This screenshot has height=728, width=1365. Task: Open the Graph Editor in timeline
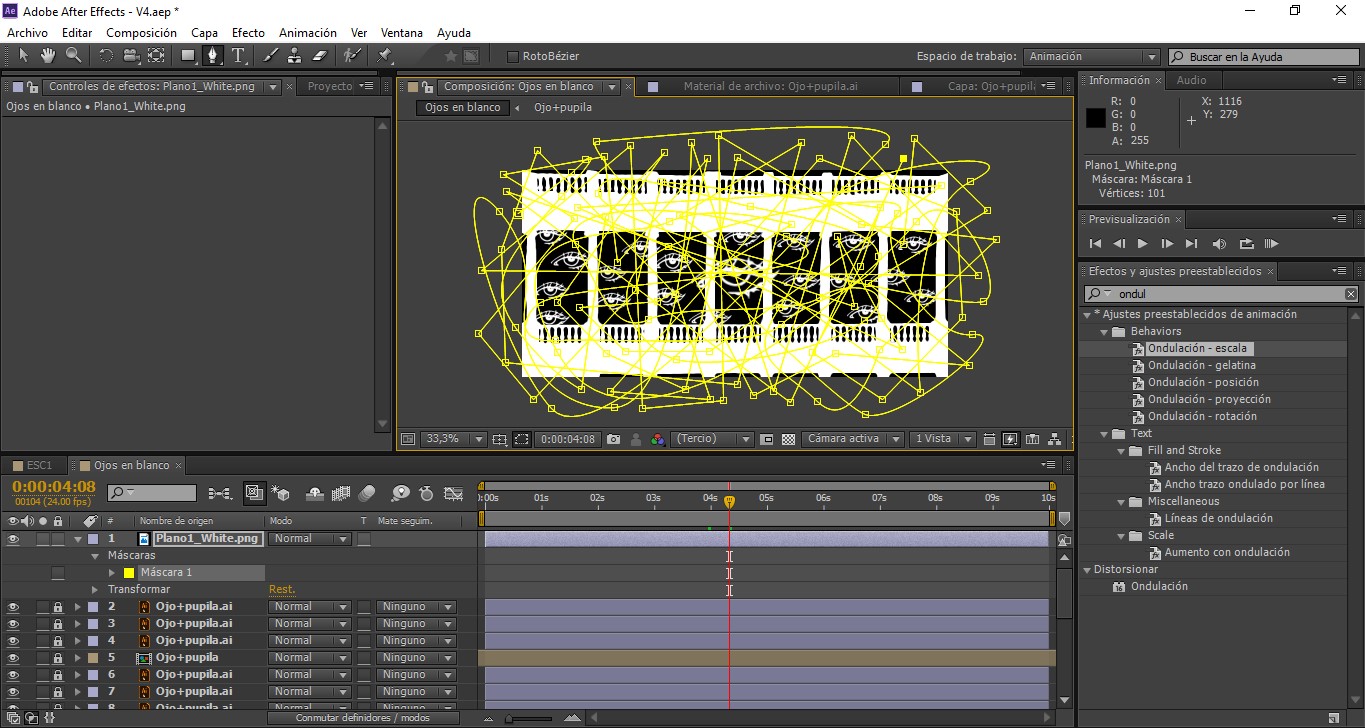click(x=453, y=493)
